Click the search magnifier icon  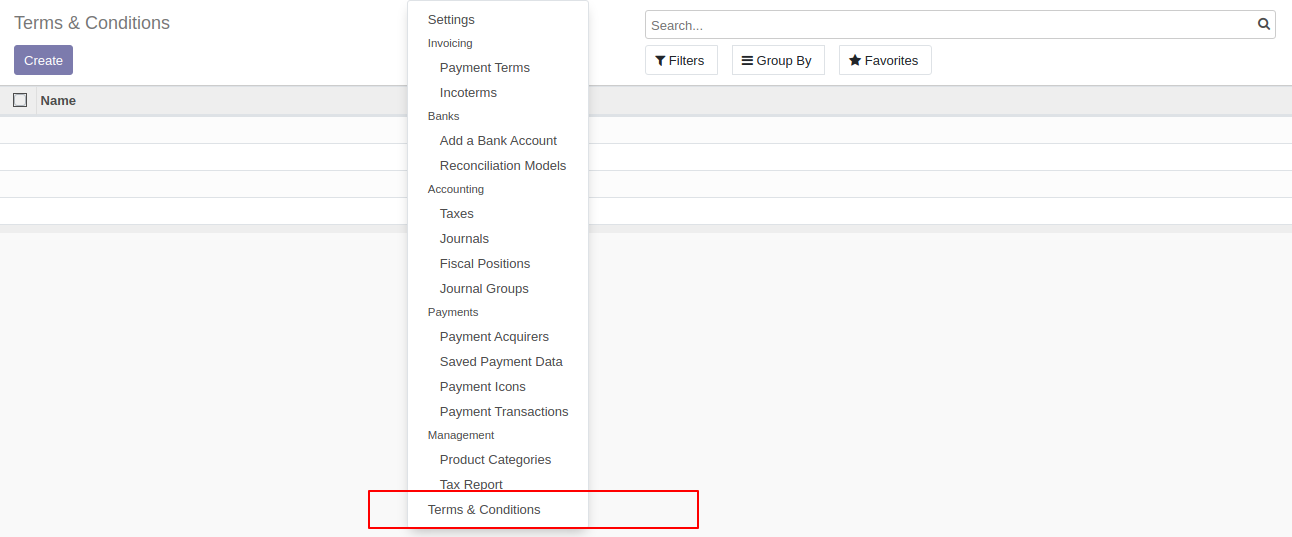pos(1264,25)
